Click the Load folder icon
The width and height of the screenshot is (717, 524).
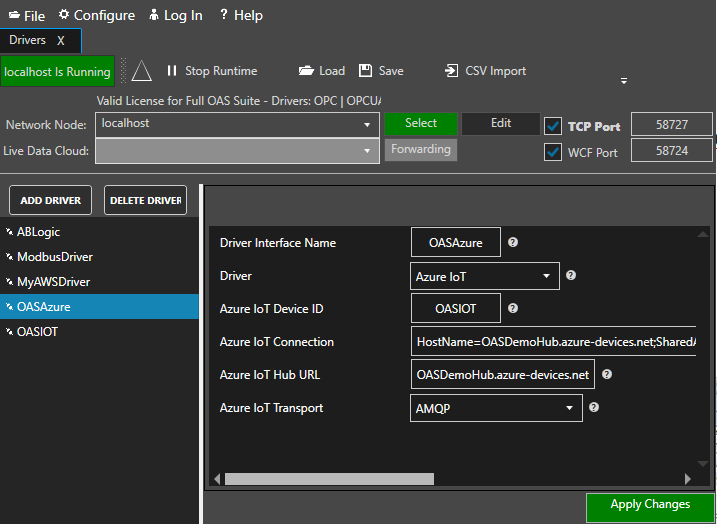click(306, 71)
